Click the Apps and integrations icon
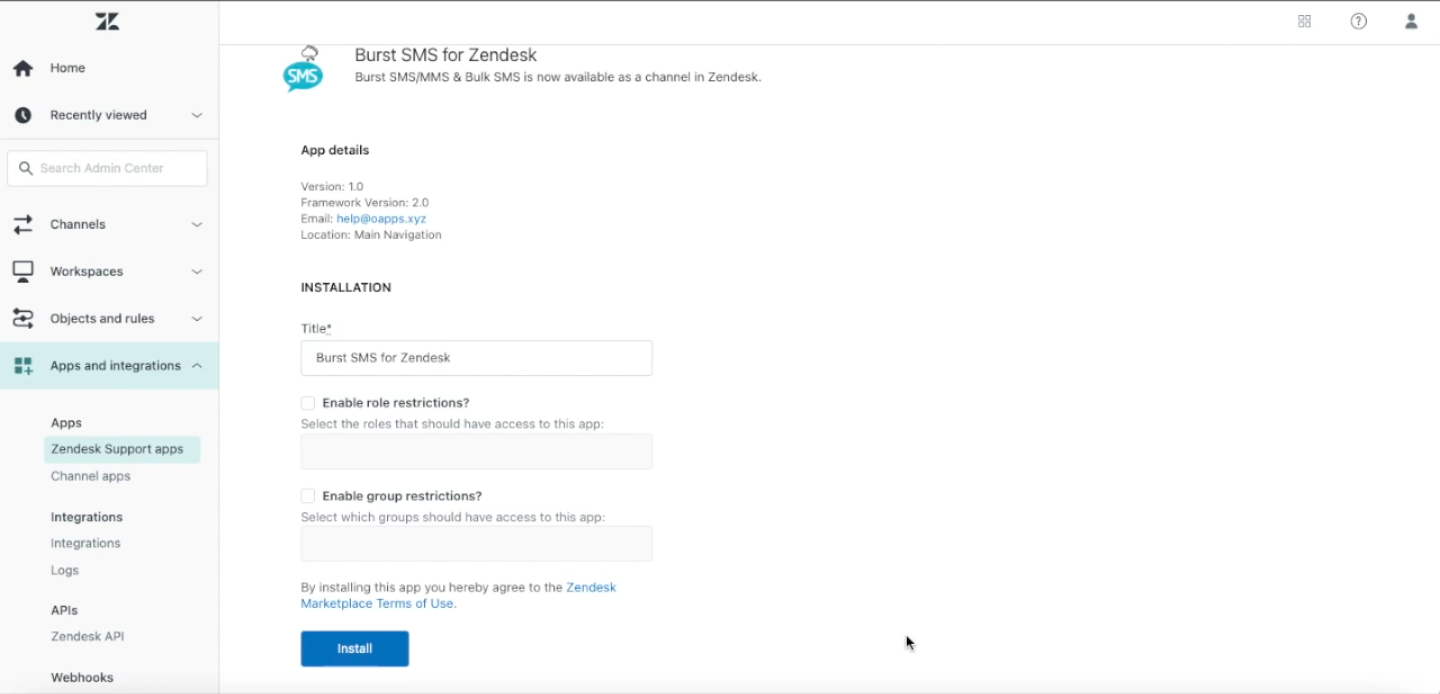This screenshot has width=1440, height=694. click(x=23, y=366)
